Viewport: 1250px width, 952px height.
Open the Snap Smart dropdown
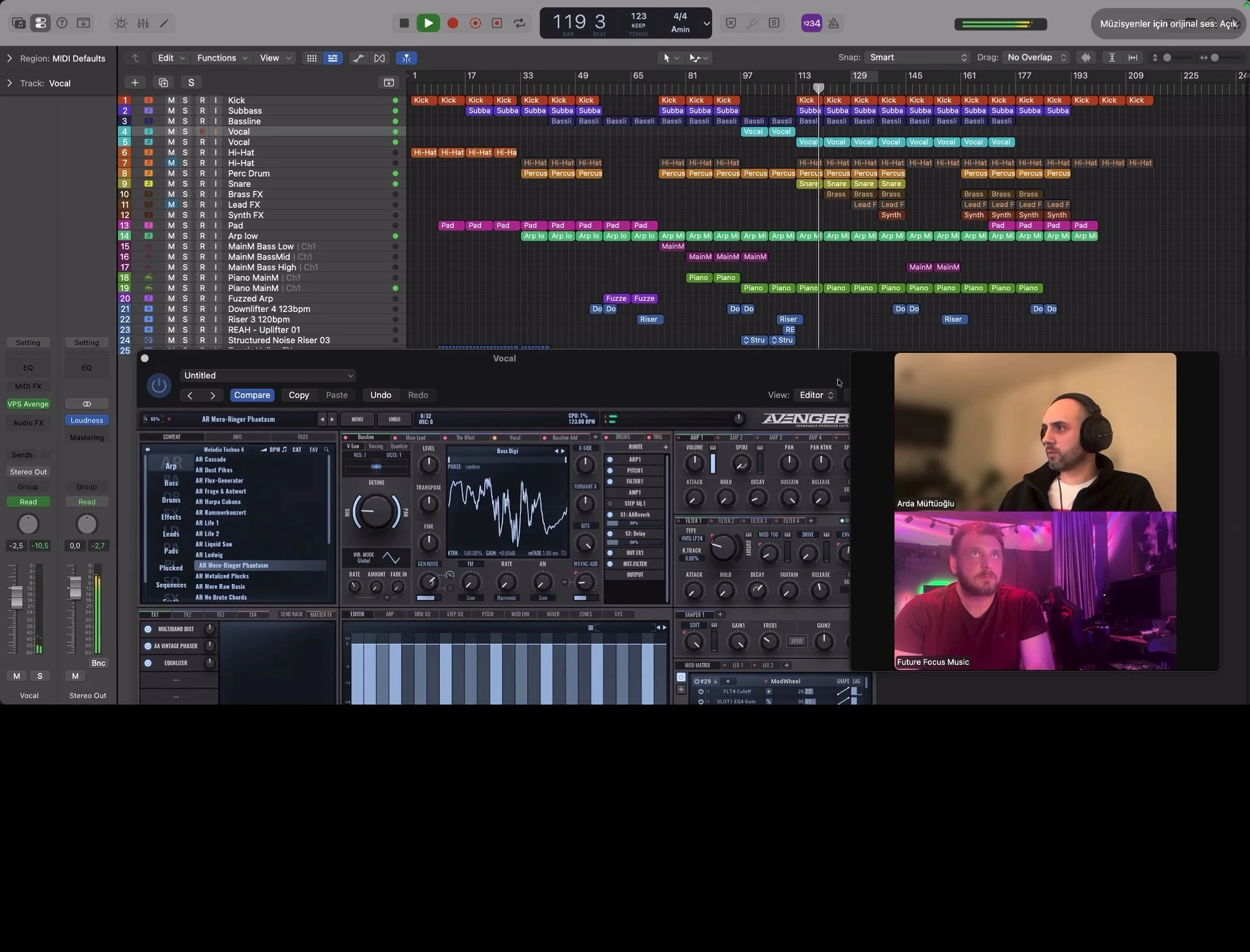coord(917,57)
